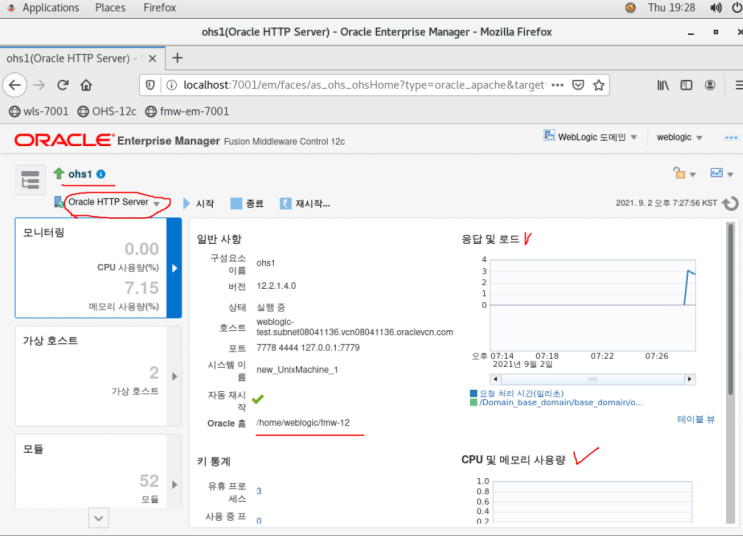Open the target navigation tree icon
This screenshot has height=536, width=743.
[x=30, y=180]
